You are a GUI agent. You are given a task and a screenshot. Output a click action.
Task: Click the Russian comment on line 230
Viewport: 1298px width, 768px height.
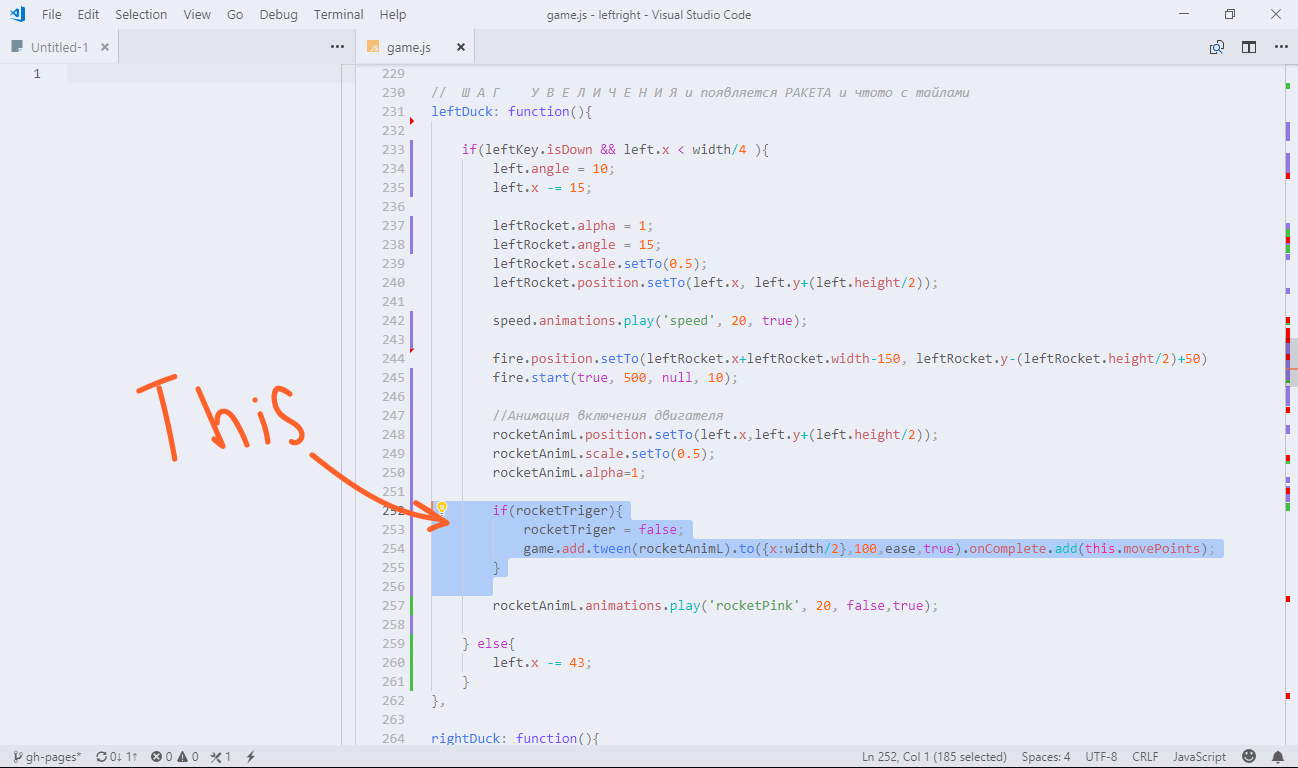700,93
